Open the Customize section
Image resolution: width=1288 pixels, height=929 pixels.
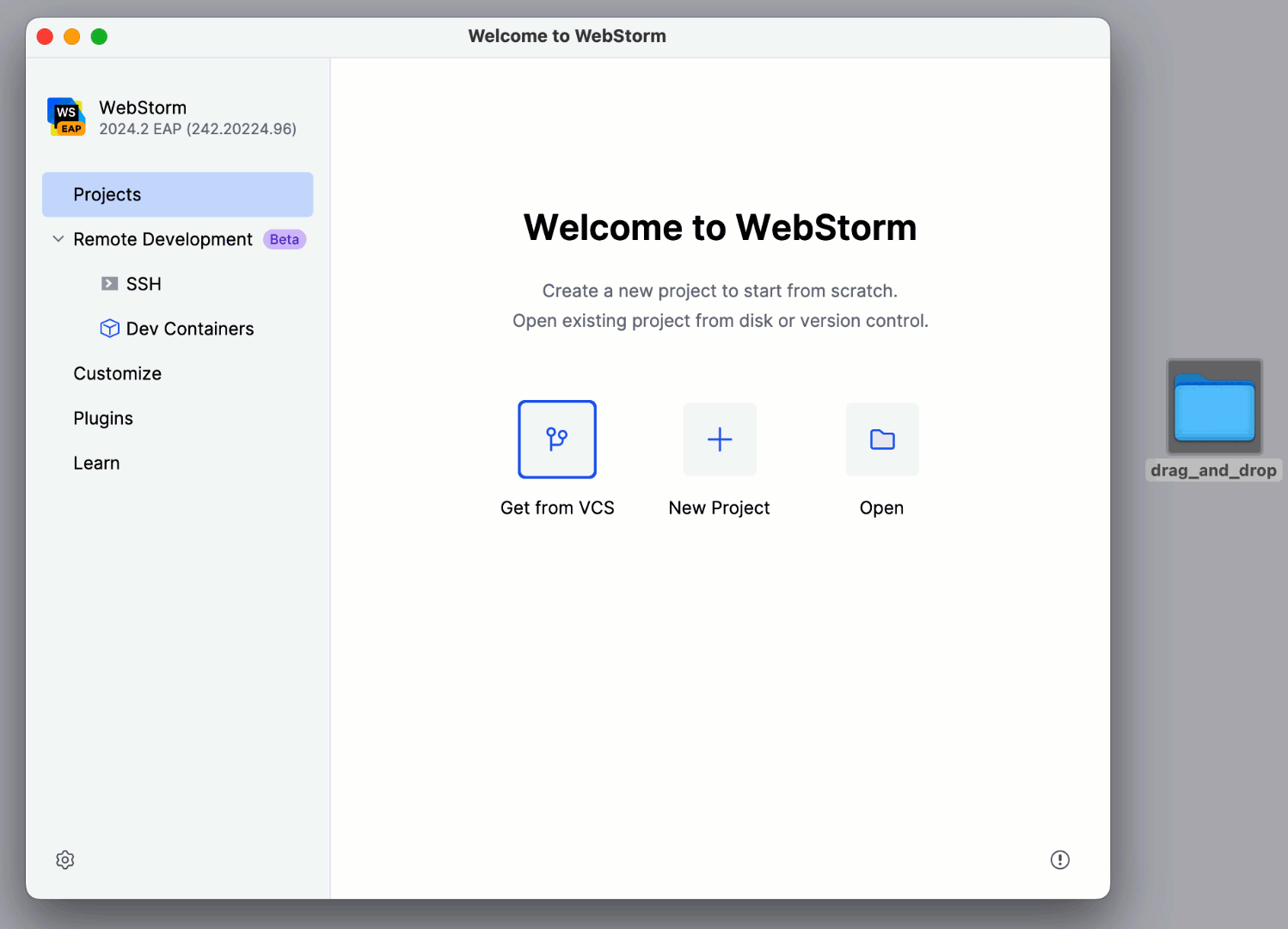click(x=117, y=373)
